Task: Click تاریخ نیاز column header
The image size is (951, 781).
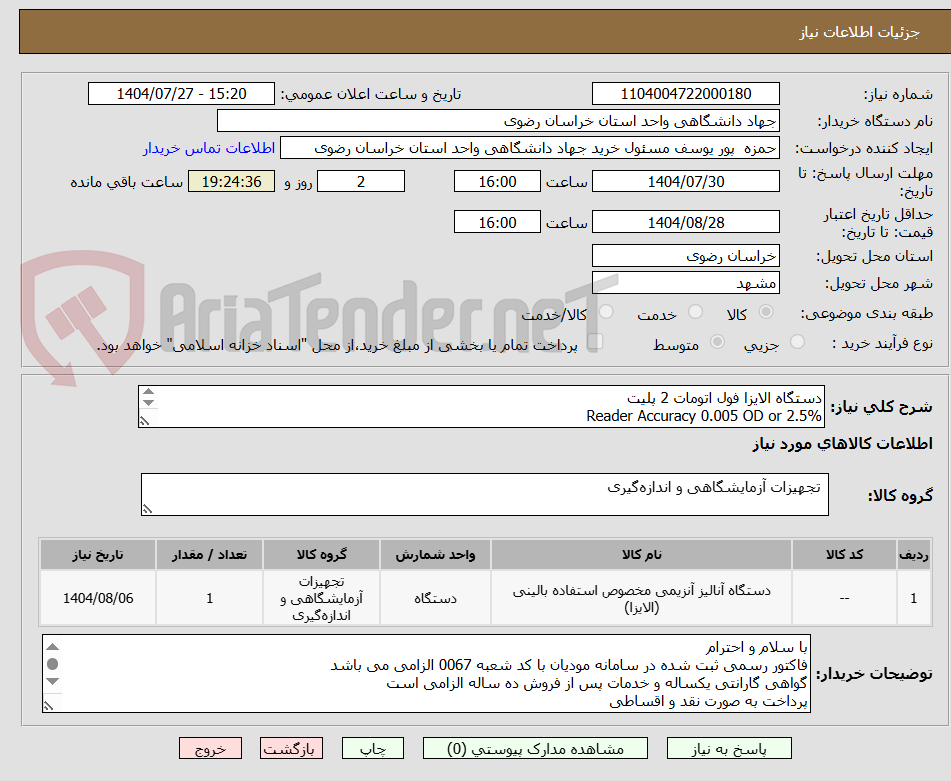Action: tap(98, 554)
